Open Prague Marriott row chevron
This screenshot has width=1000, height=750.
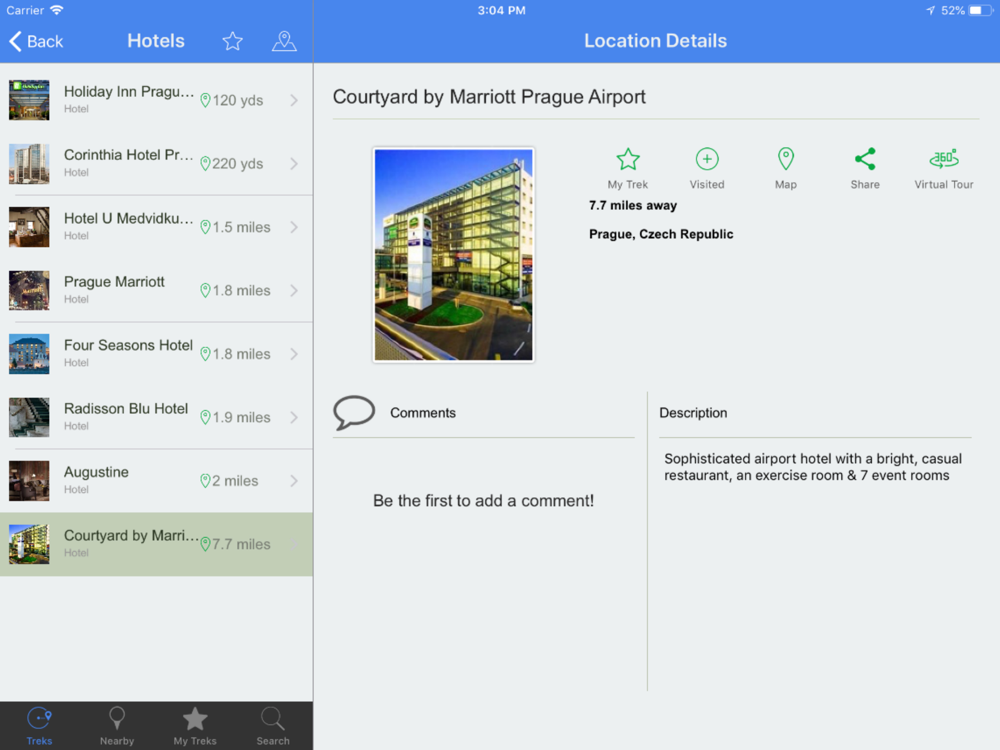[x=294, y=291]
